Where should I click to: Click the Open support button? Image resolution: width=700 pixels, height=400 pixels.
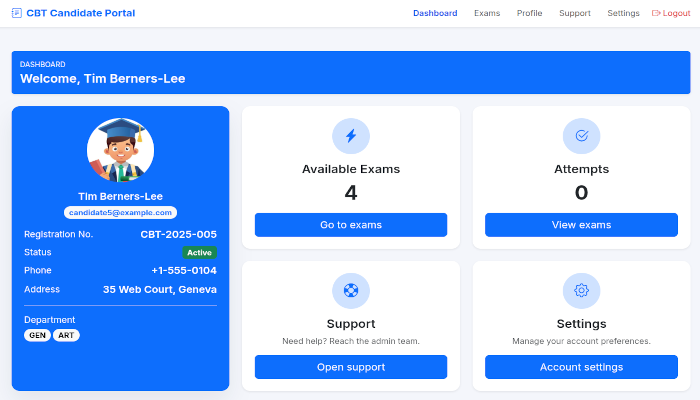point(351,367)
